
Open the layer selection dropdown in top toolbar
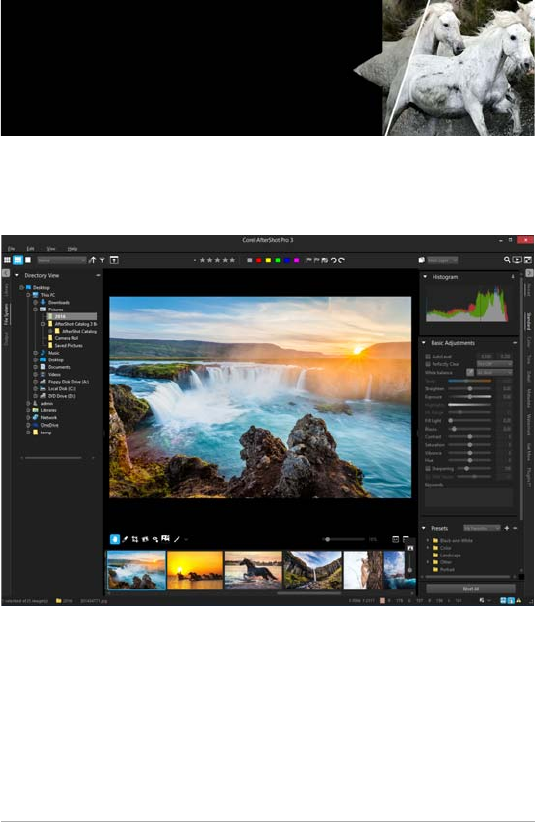coord(443,260)
